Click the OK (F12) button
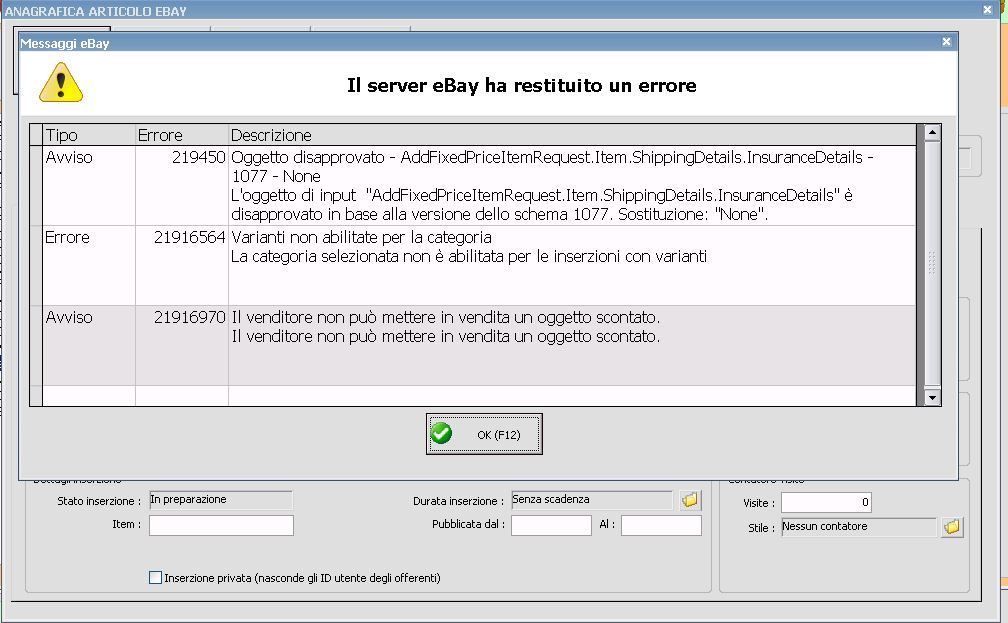The height and width of the screenshot is (623, 1008). coord(484,434)
